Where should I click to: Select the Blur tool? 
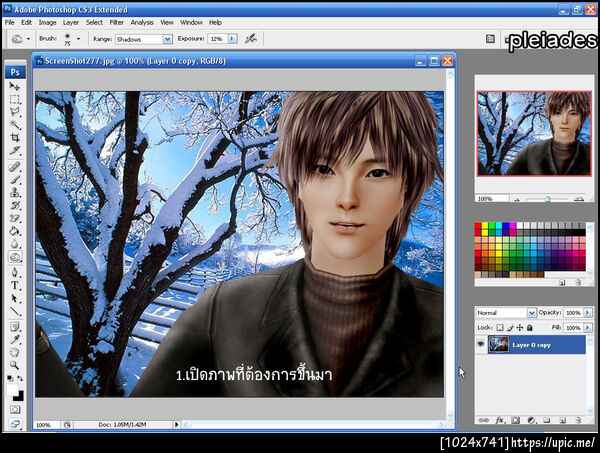coord(15,244)
